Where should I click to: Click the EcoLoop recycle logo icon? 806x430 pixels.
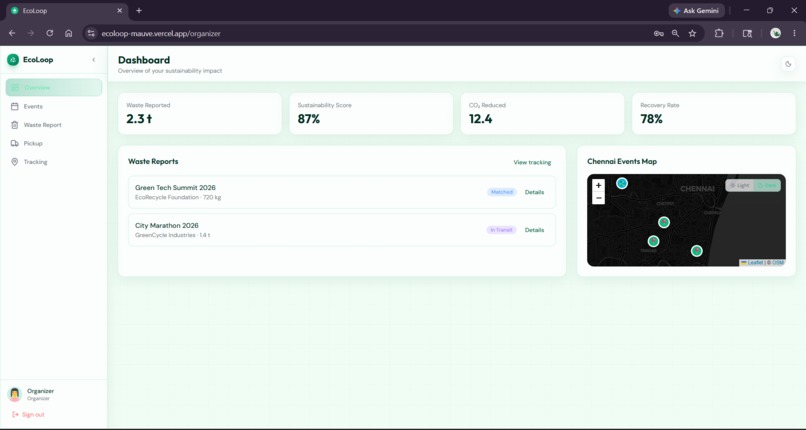[13, 60]
